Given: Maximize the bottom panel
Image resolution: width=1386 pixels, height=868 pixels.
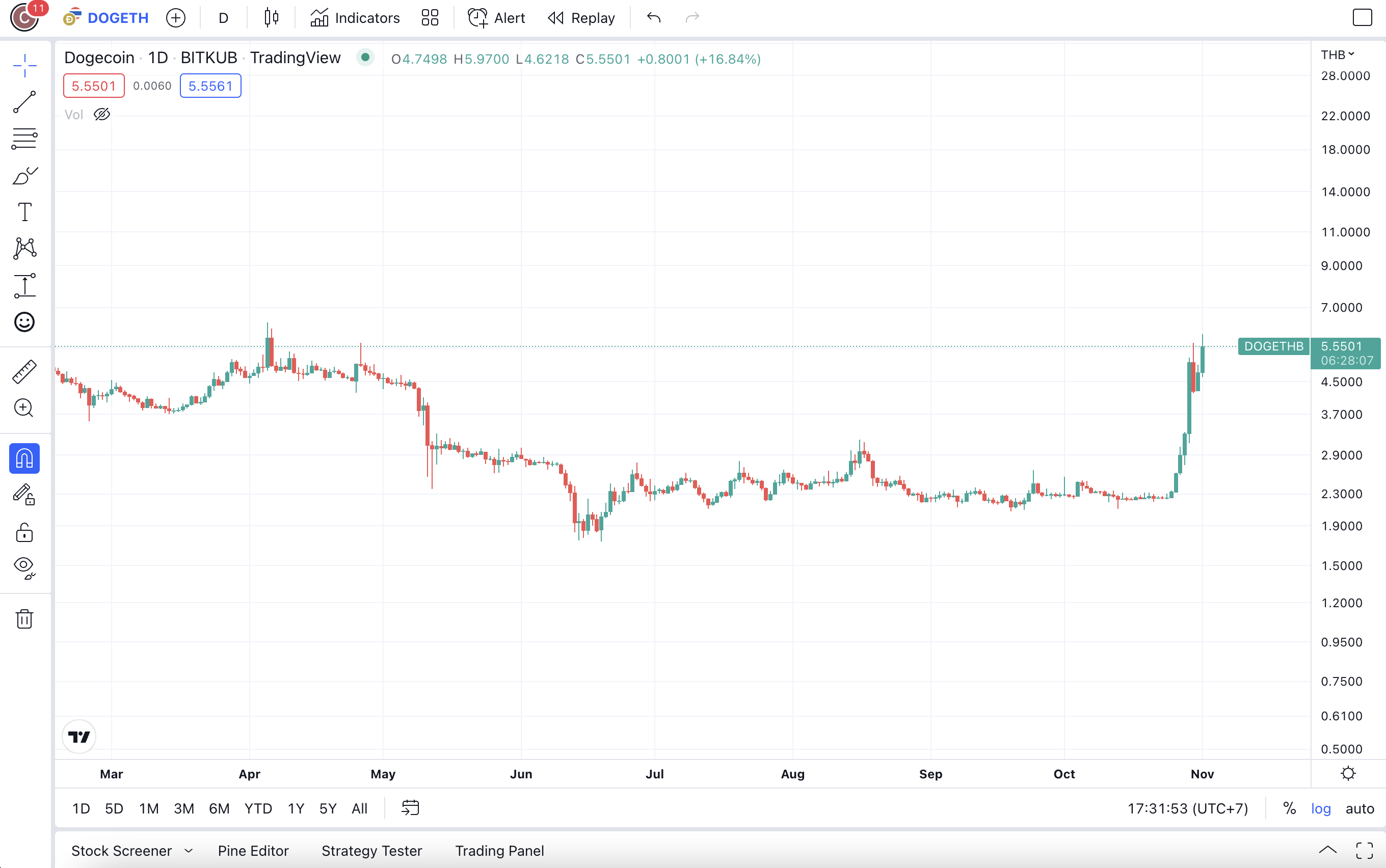Looking at the screenshot, I should point(1365,850).
